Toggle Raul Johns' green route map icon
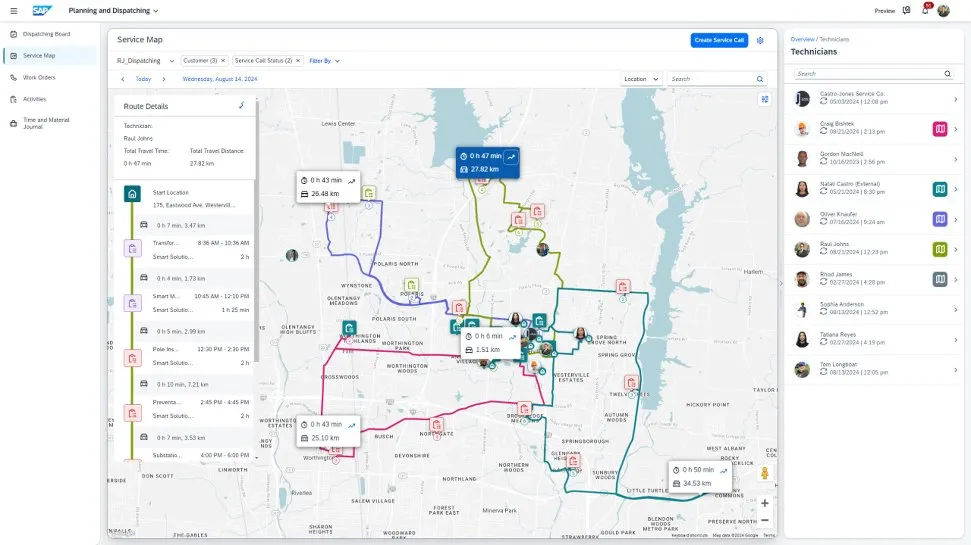This screenshot has height=545, width=971. 939,249
